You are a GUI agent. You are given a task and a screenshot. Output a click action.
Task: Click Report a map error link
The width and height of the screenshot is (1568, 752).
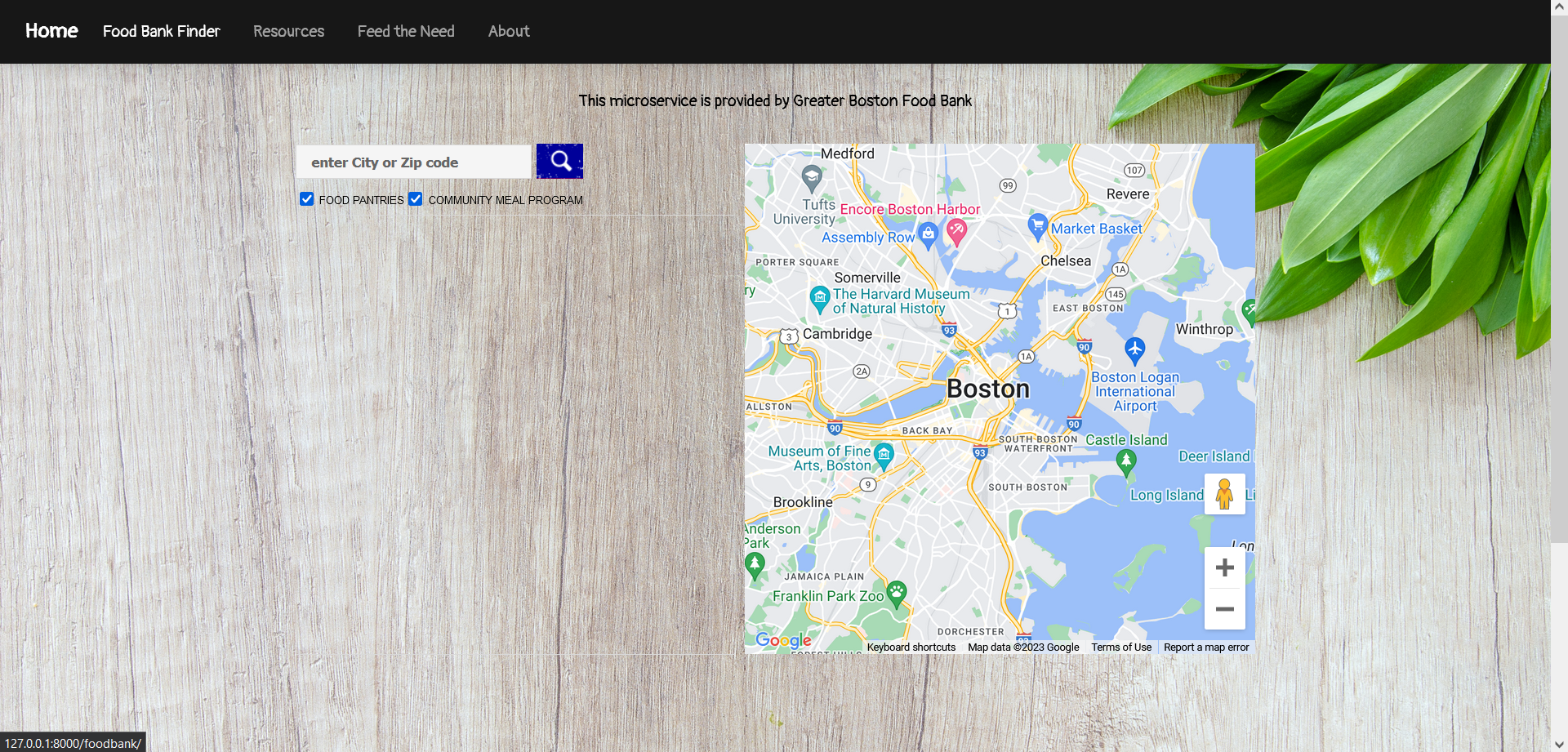tap(1206, 647)
